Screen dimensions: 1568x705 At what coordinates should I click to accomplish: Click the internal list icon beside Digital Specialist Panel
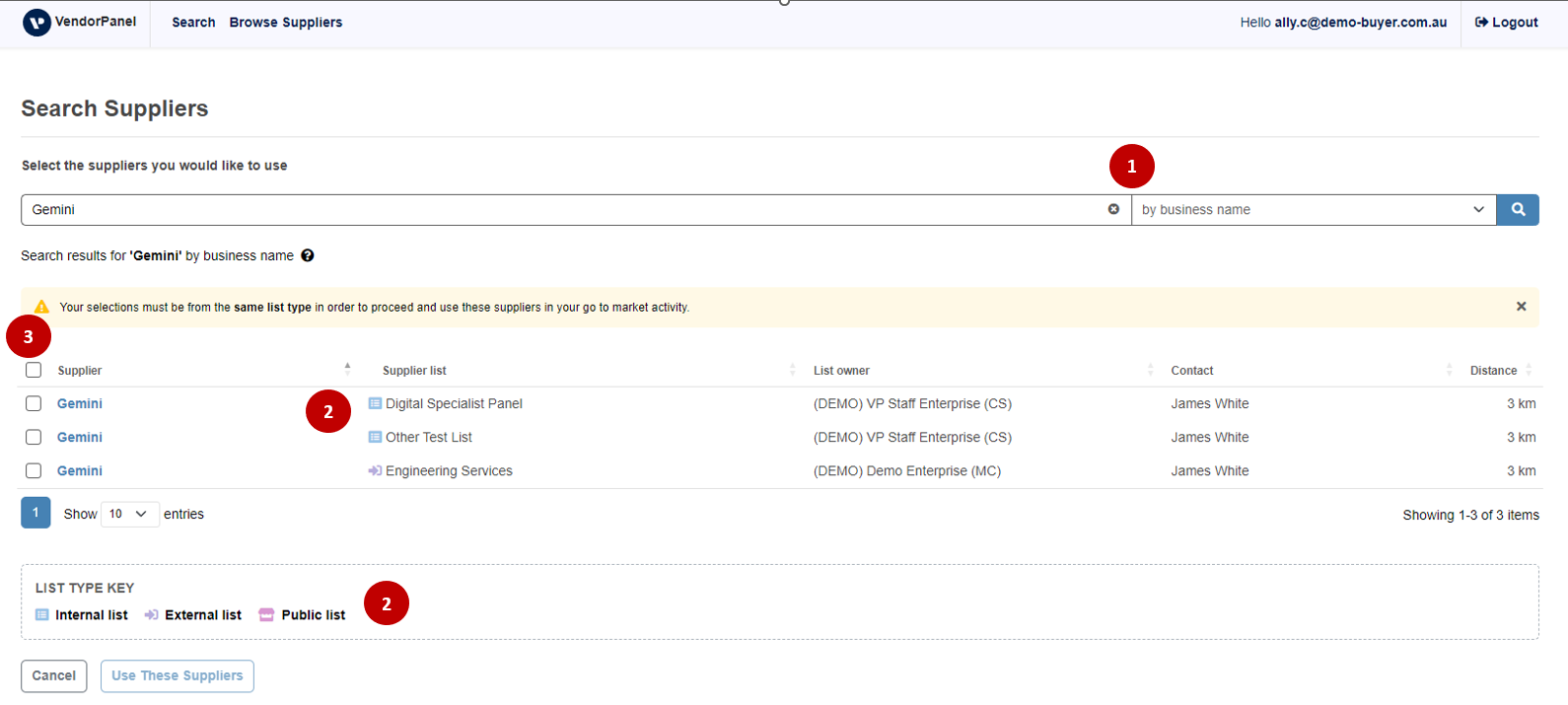pyautogui.click(x=375, y=403)
